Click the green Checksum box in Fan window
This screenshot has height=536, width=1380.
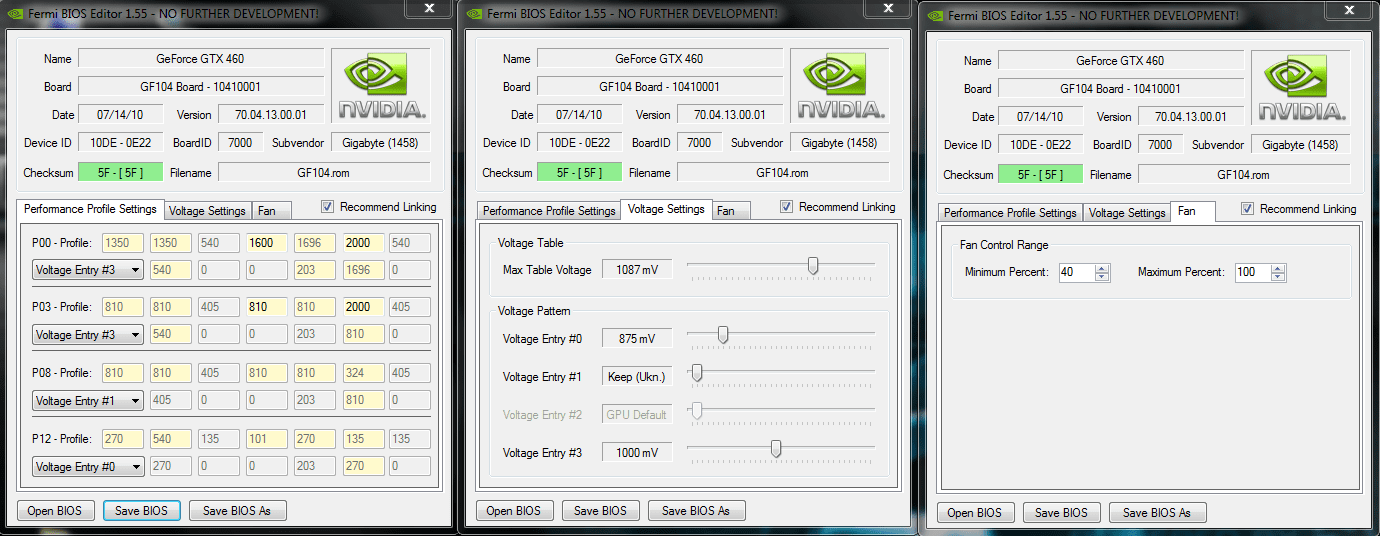(1040, 174)
